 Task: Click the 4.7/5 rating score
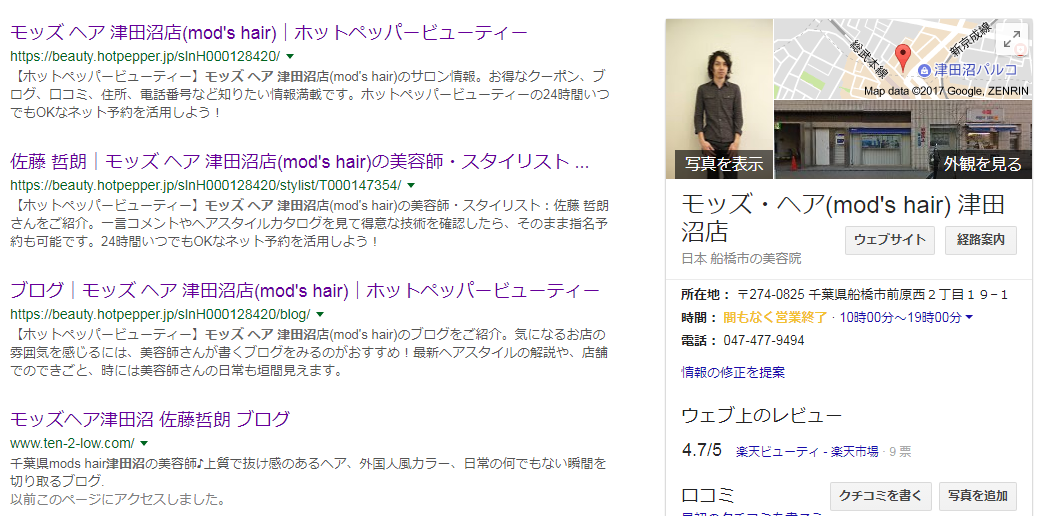pos(701,450)
